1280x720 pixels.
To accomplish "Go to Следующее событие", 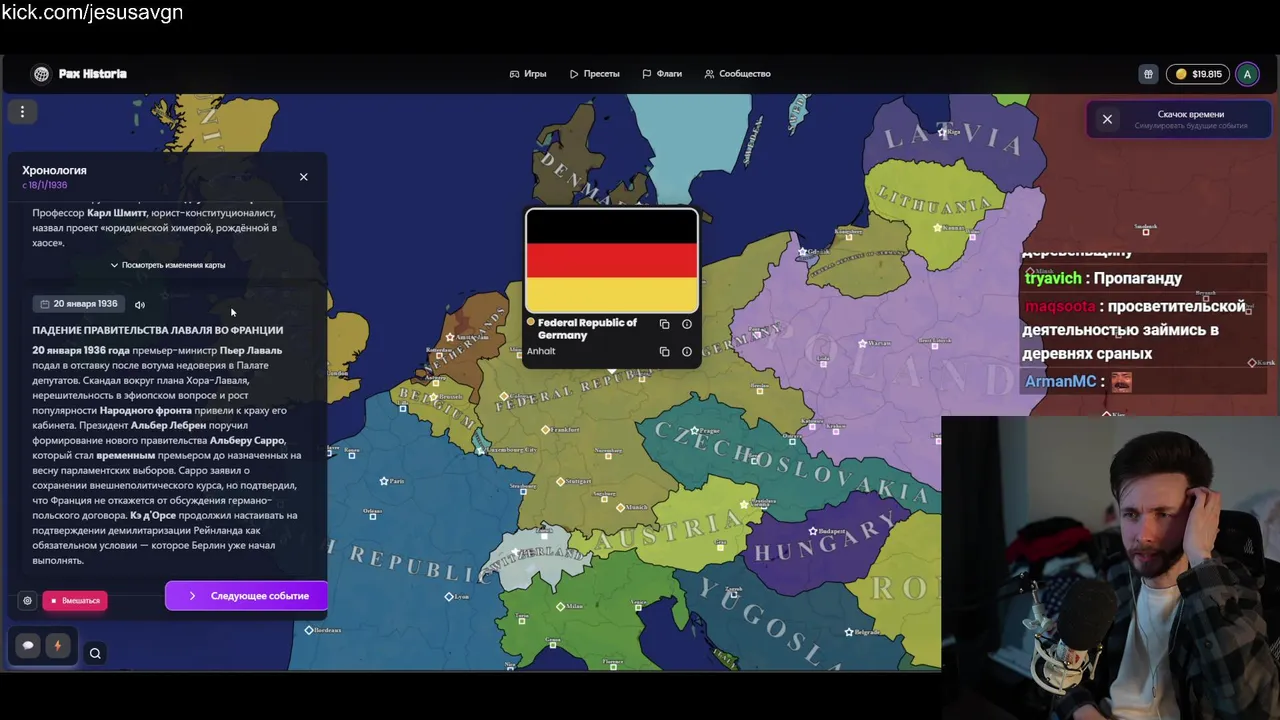I will (246, 596).
